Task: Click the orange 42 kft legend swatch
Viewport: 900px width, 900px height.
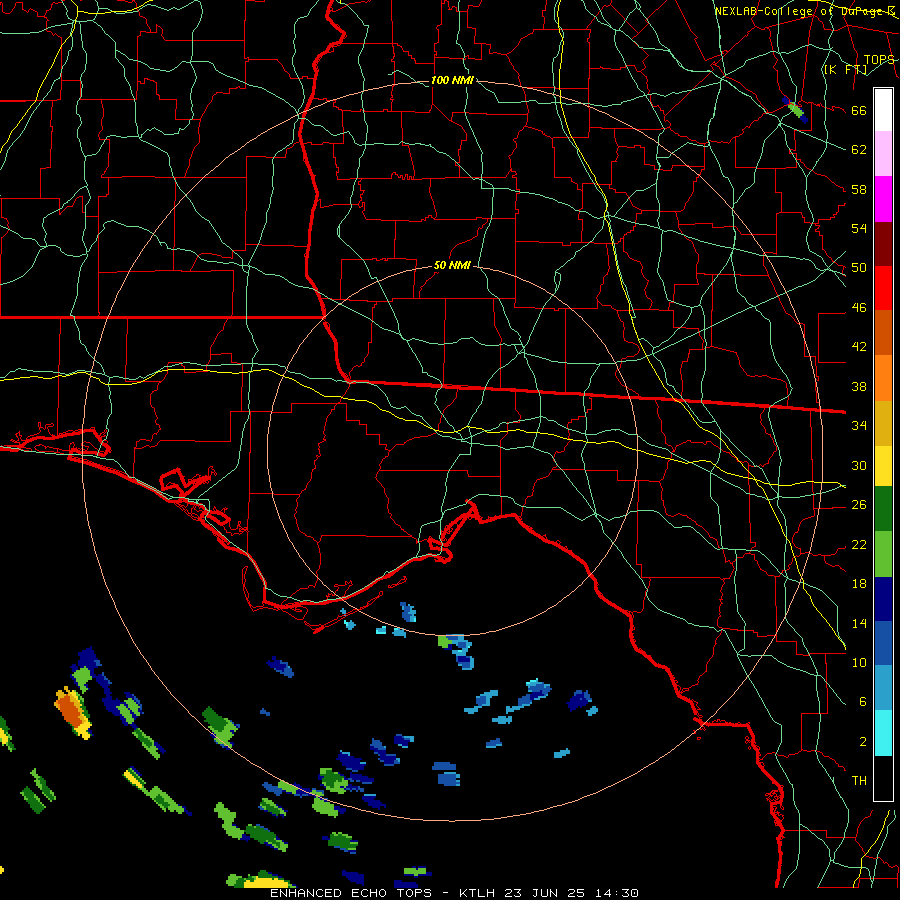Action: point(883,377)
